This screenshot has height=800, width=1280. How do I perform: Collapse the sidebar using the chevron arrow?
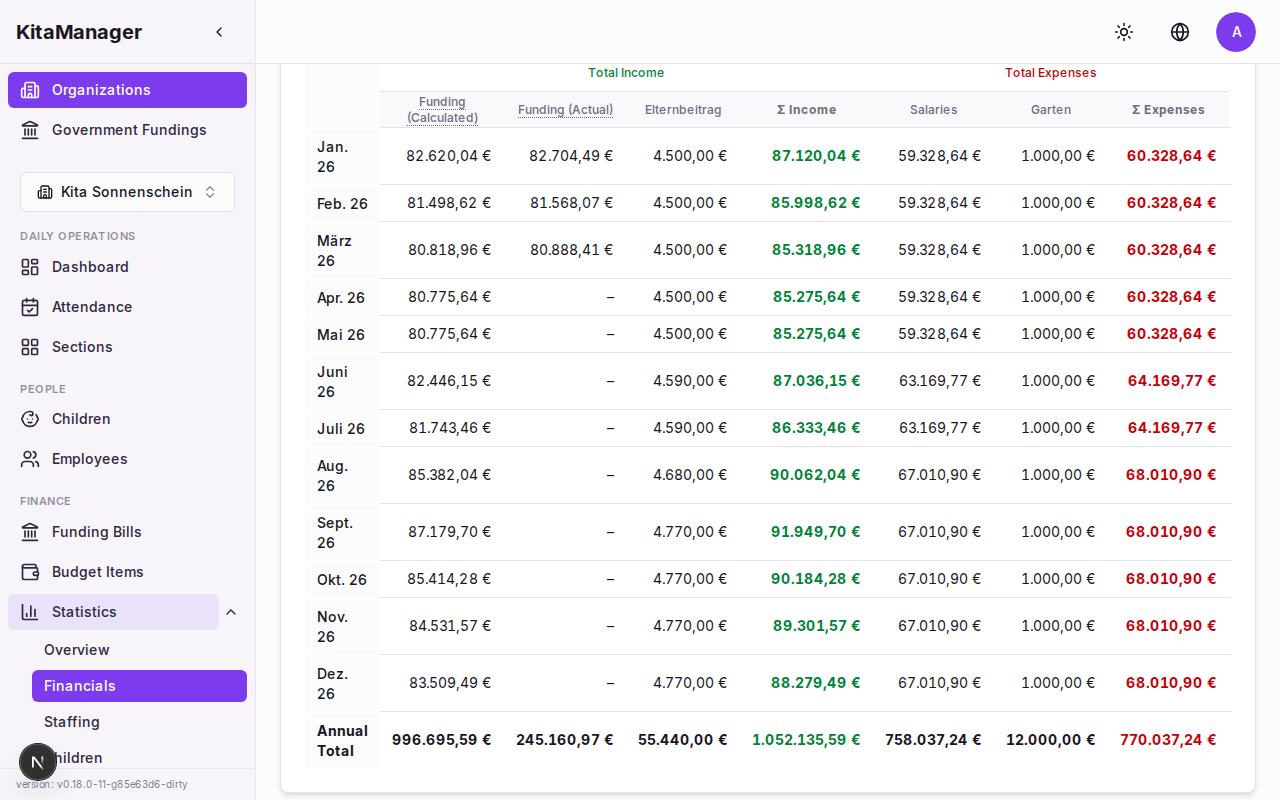[219, 31]
